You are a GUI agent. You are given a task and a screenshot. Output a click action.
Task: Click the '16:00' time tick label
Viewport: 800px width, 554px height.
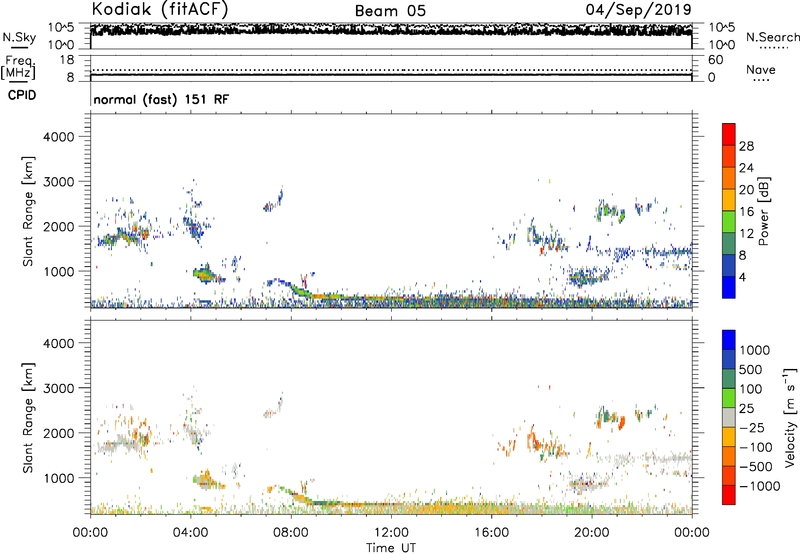(x=491, y=533)
